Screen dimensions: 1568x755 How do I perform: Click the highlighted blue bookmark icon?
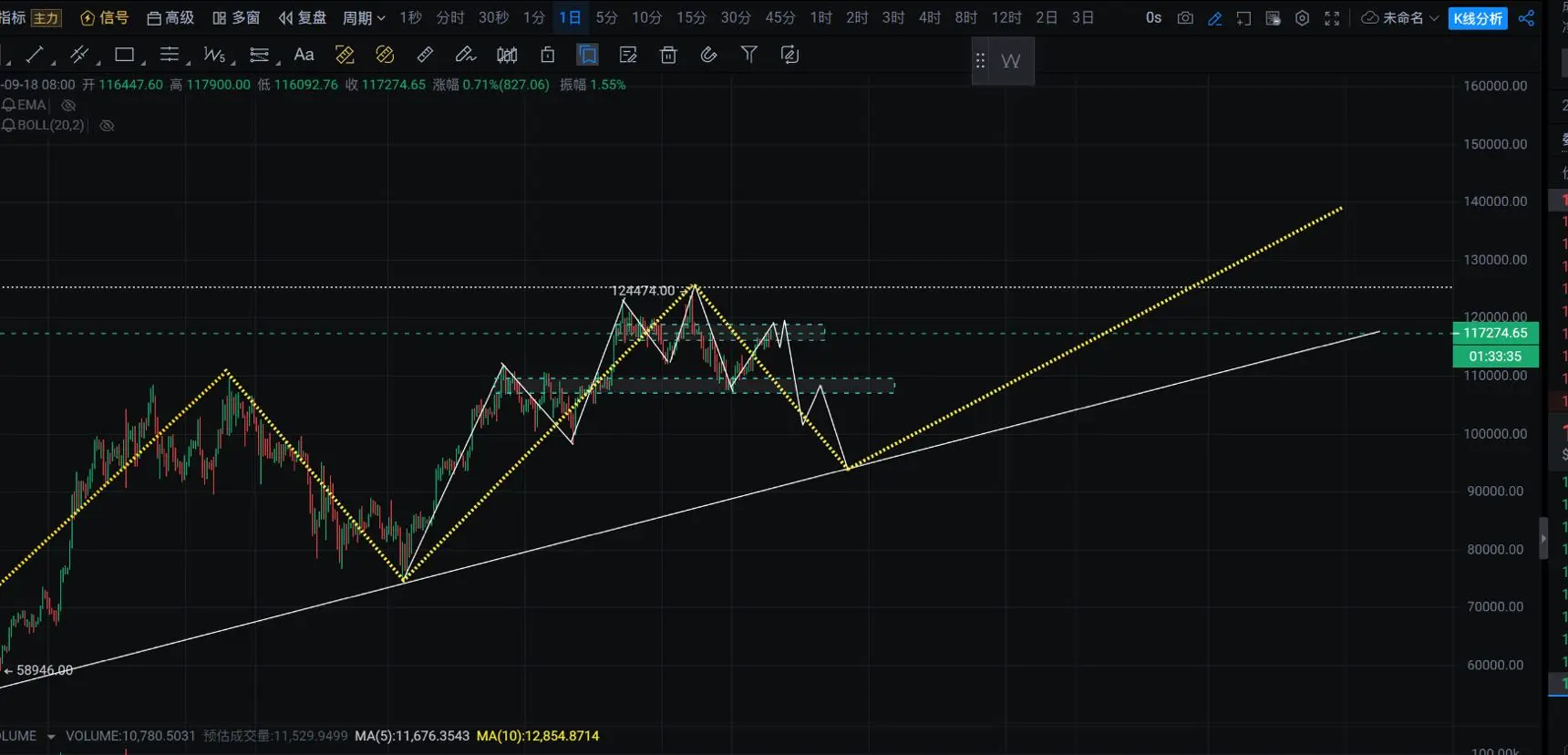[588, 56]
